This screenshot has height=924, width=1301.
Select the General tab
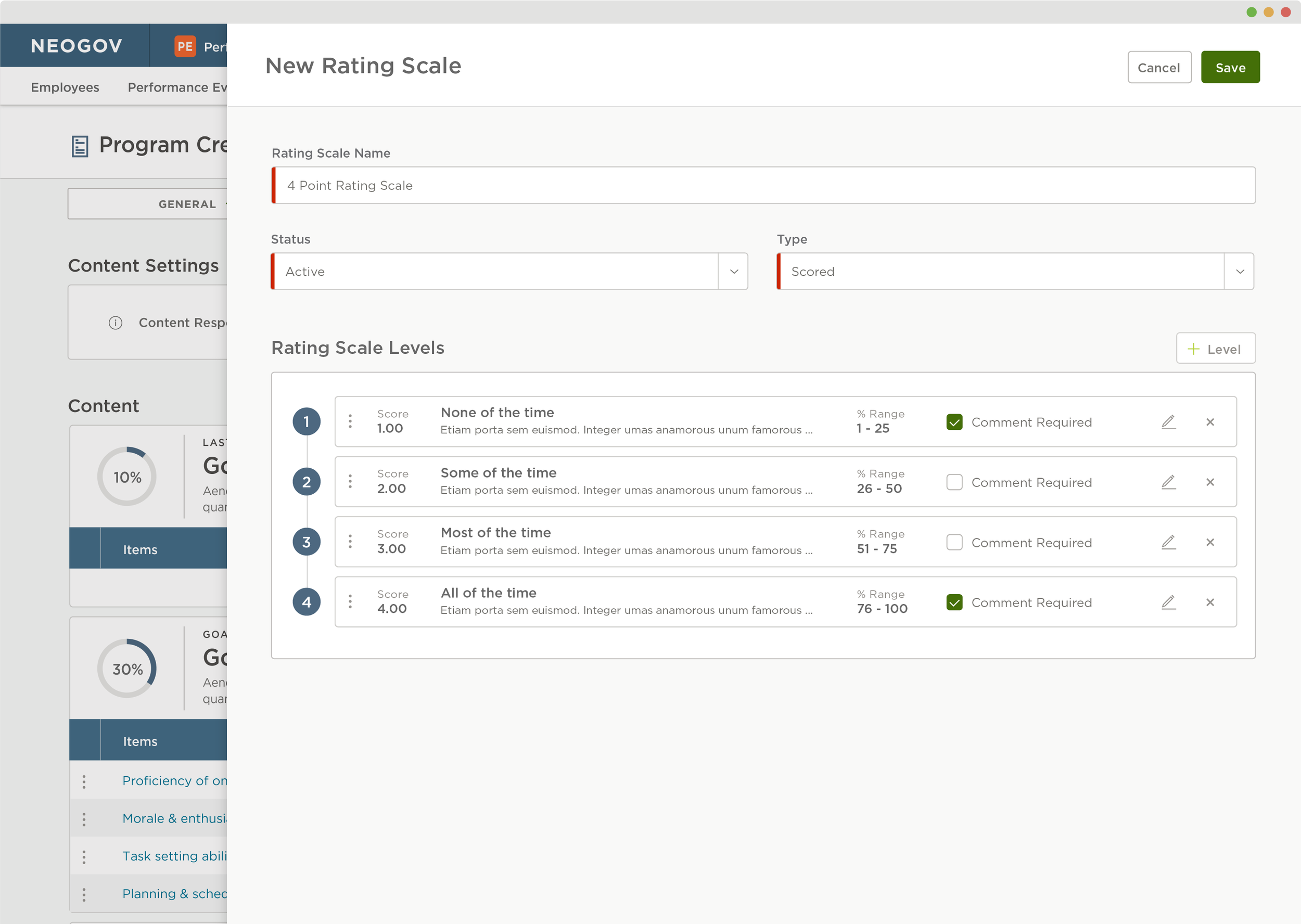click(187, 203)
